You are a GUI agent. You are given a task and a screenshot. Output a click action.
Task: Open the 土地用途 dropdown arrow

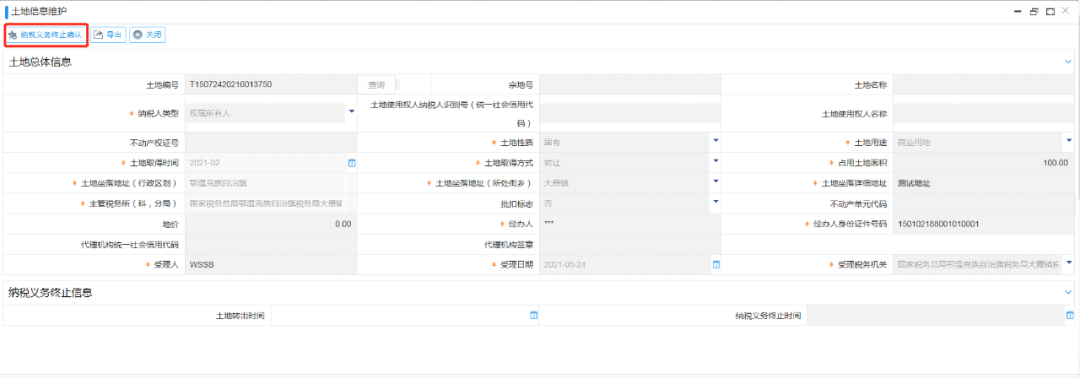pyautogui.click(x=1069, y=141)
